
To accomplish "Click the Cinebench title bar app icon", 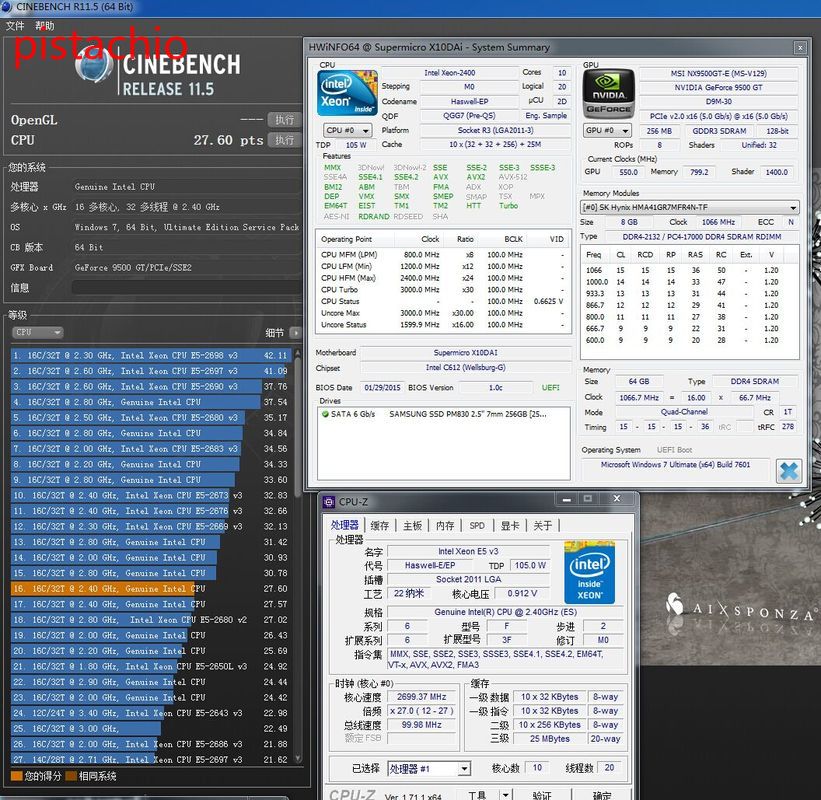I will (8, 8).
